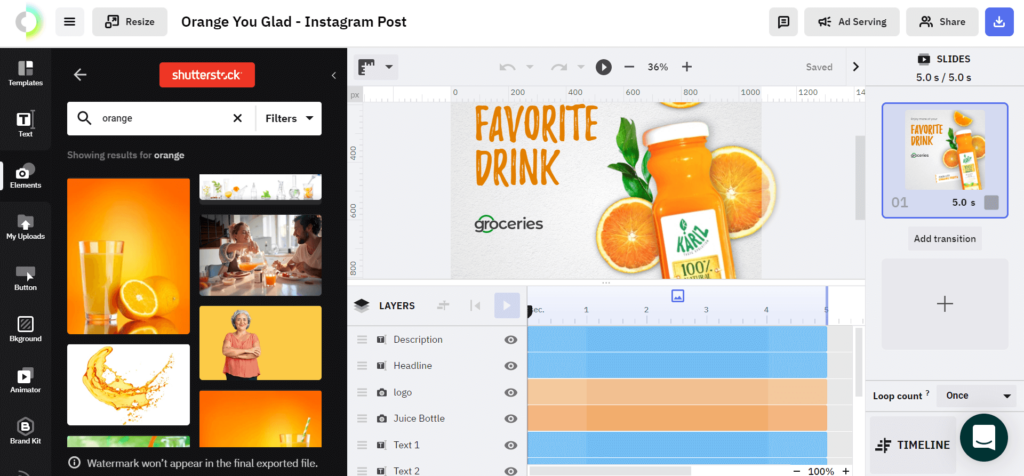Expand the Filters dropdown

pyautogui.click(x=289, y=118)
